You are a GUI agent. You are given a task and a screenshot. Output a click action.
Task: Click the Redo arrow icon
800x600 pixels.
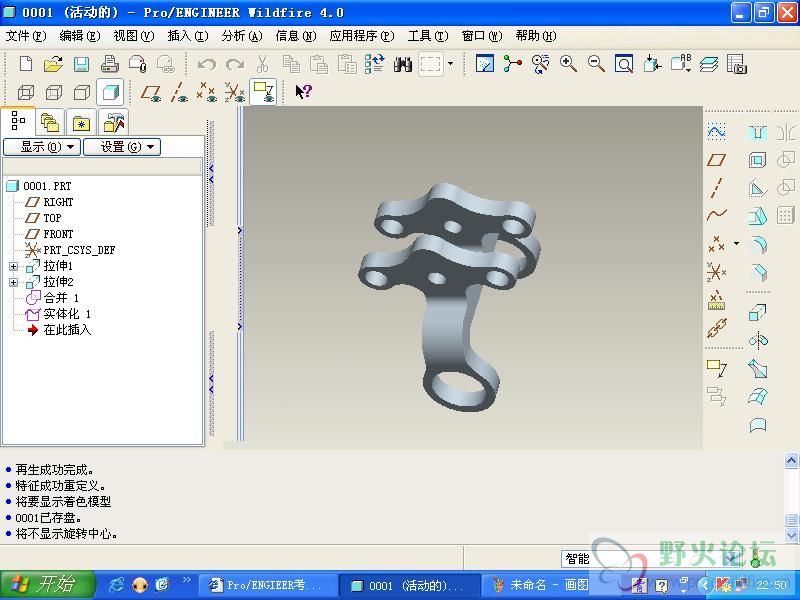point(235,64)
